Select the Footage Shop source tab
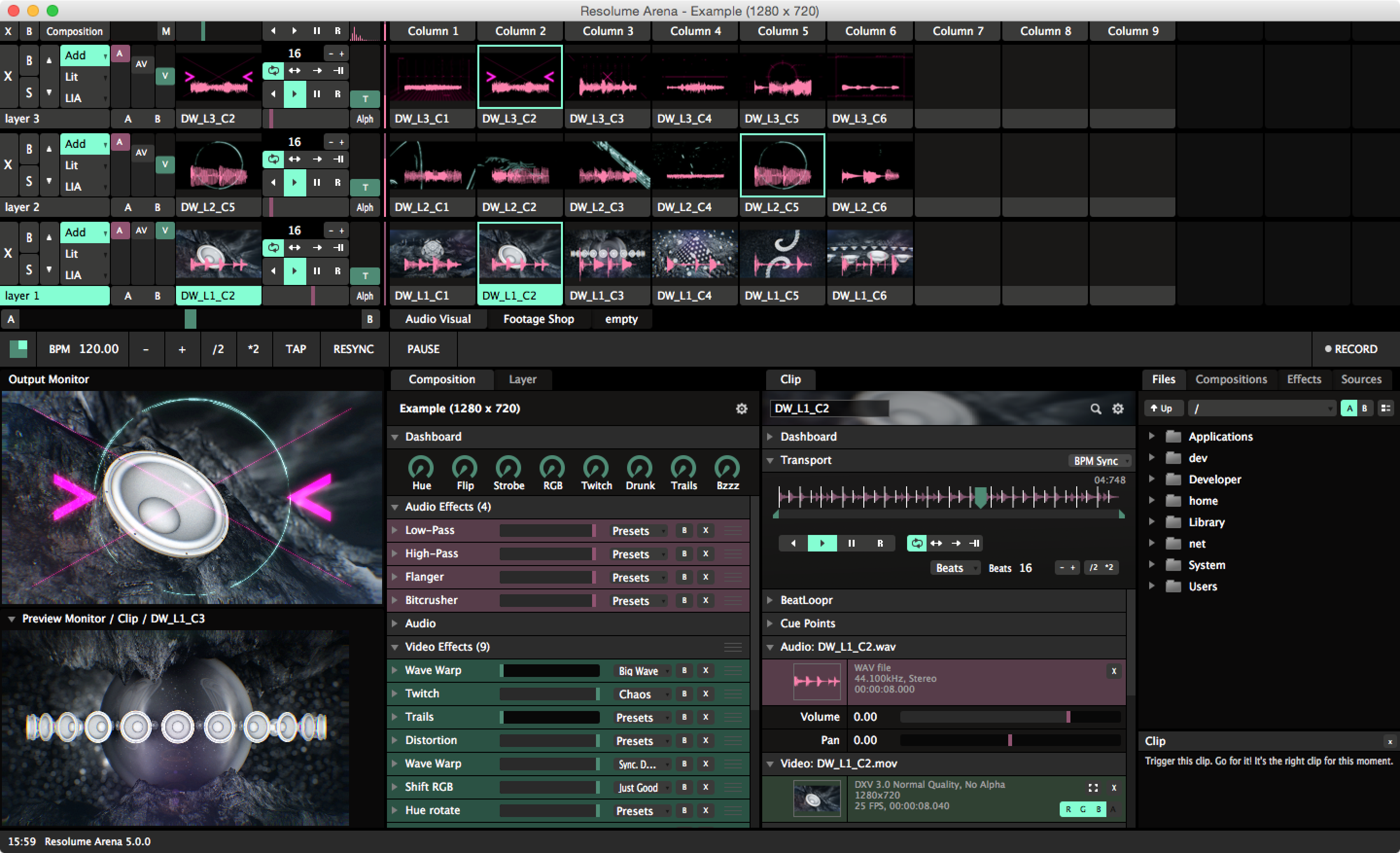 [538, 319]
